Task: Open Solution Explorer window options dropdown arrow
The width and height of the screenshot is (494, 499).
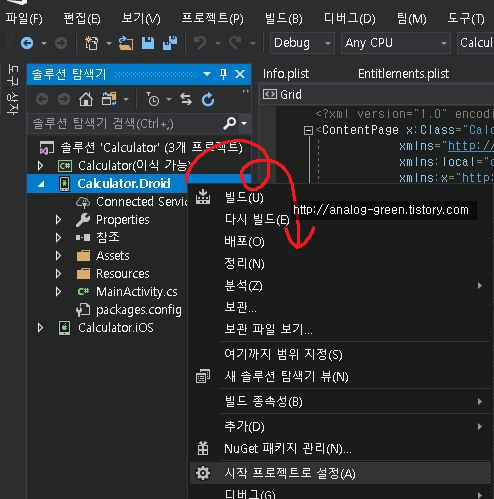Action: (207, 74)
